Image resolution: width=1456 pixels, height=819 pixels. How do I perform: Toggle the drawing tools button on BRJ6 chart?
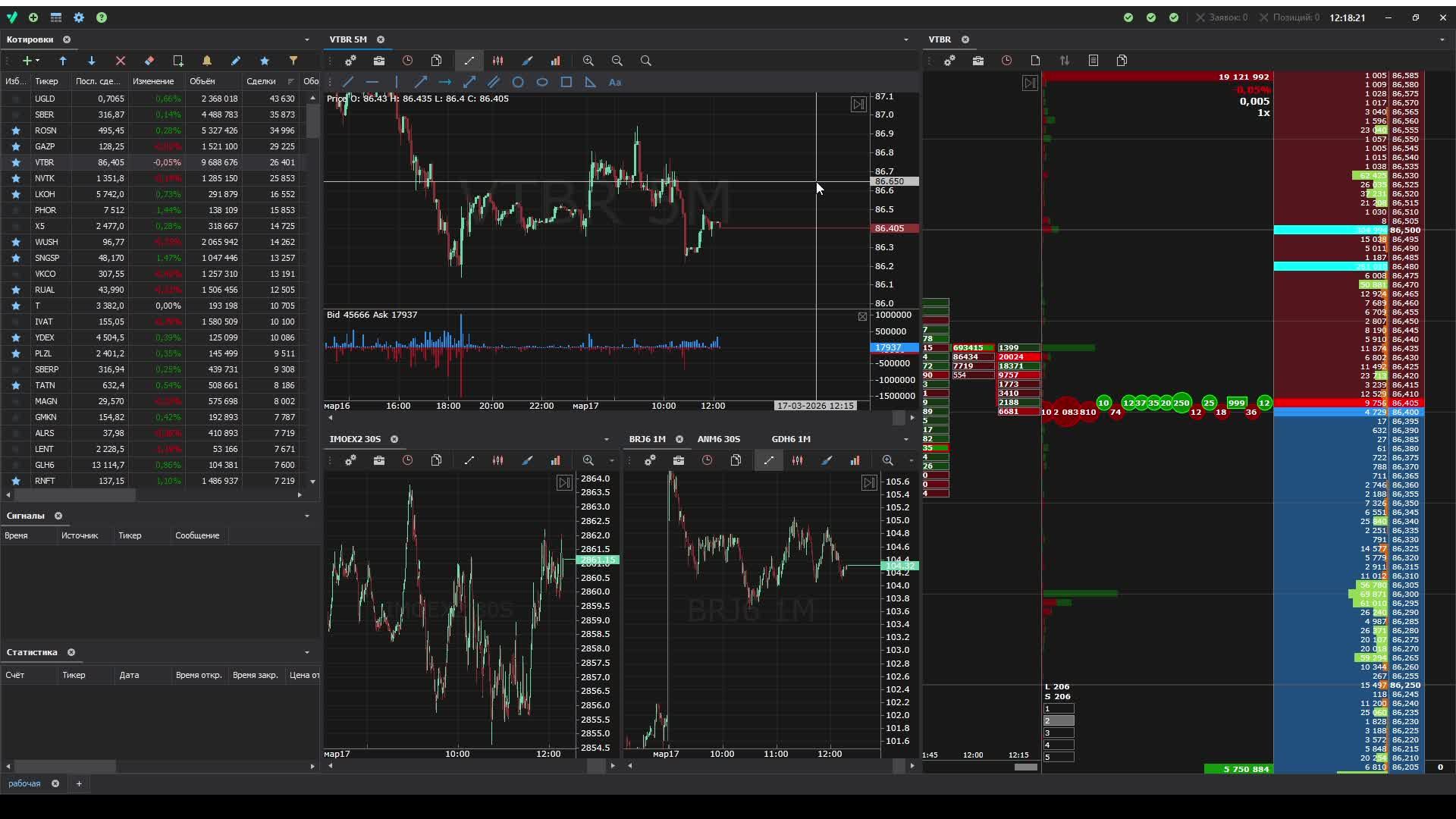click(x=769, y=460)
